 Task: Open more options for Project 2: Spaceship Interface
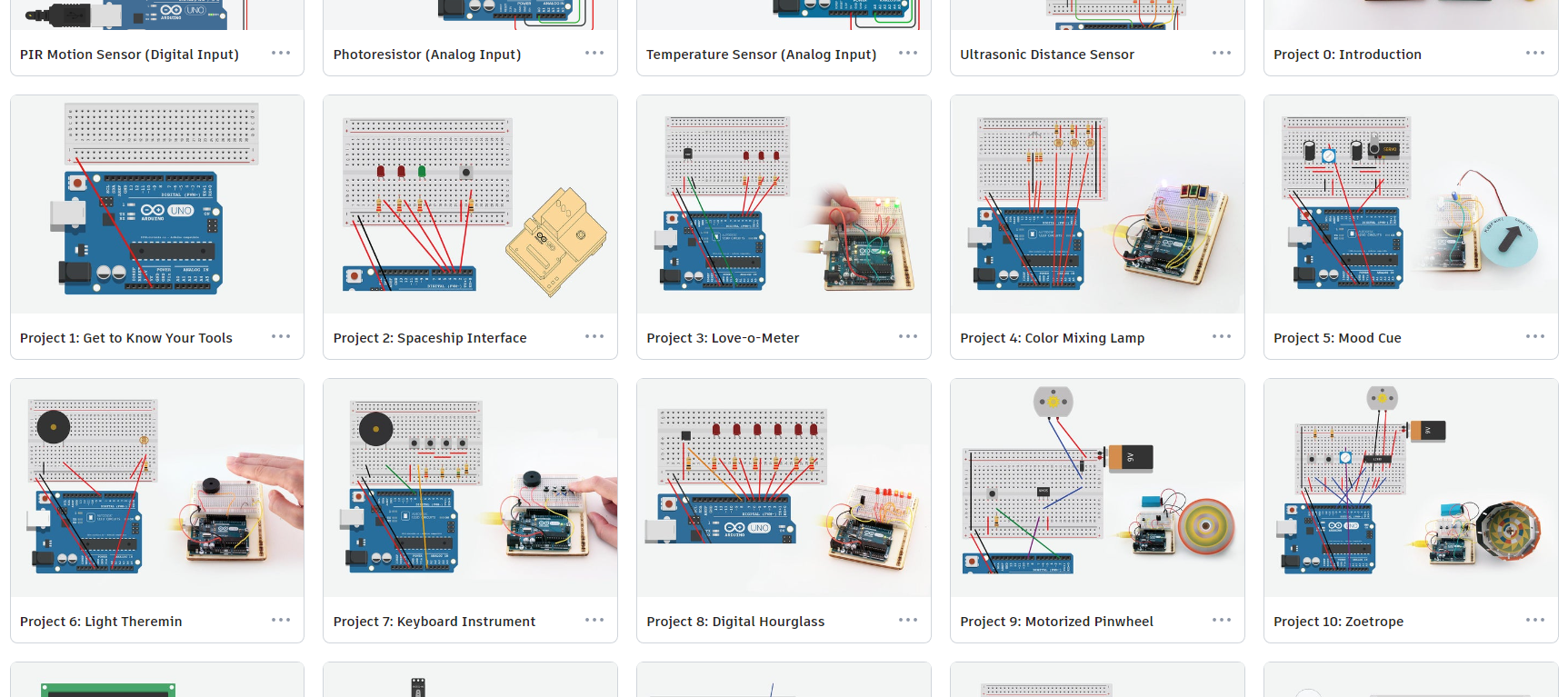(594, 336)
